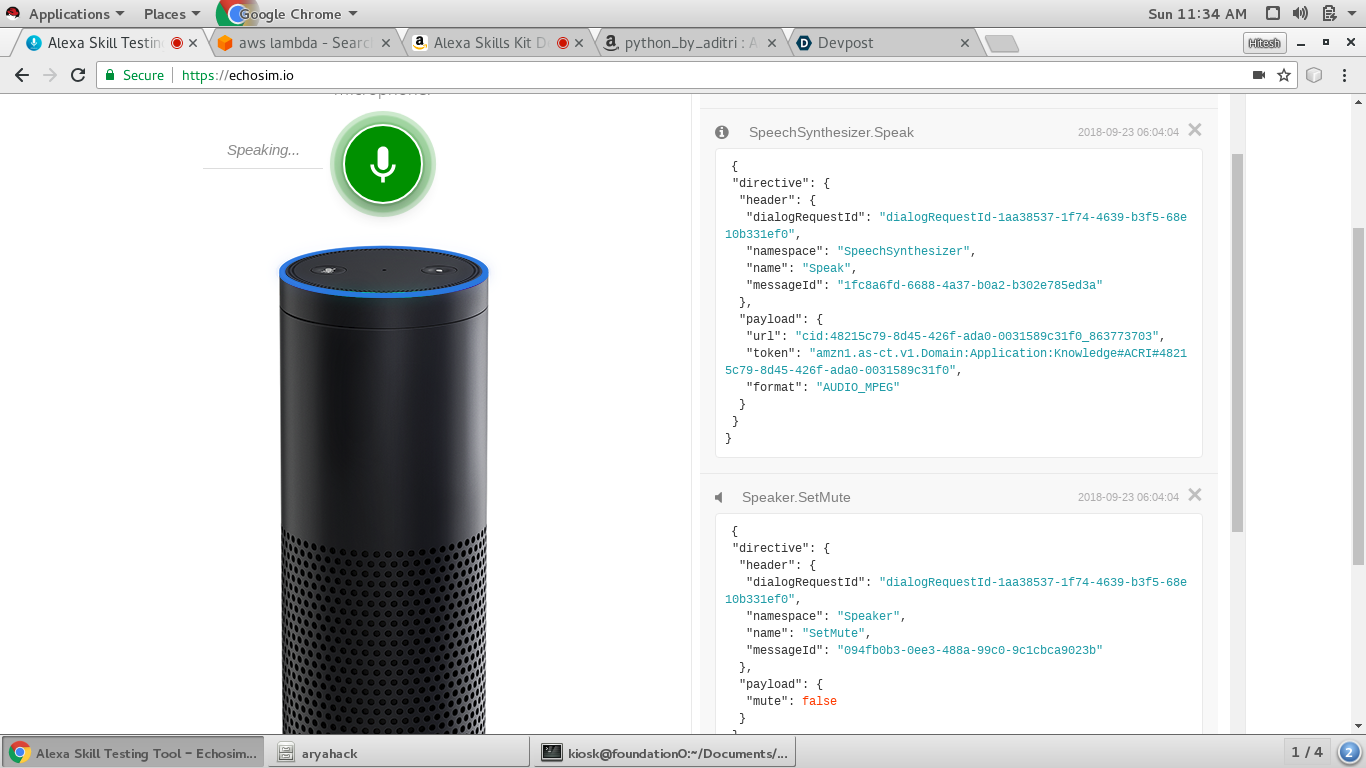The height and width of the screenshot is (768, 1366).
Task: Click the SpeechSynthesizer.Speak title
Action: (x=831, y=132)
